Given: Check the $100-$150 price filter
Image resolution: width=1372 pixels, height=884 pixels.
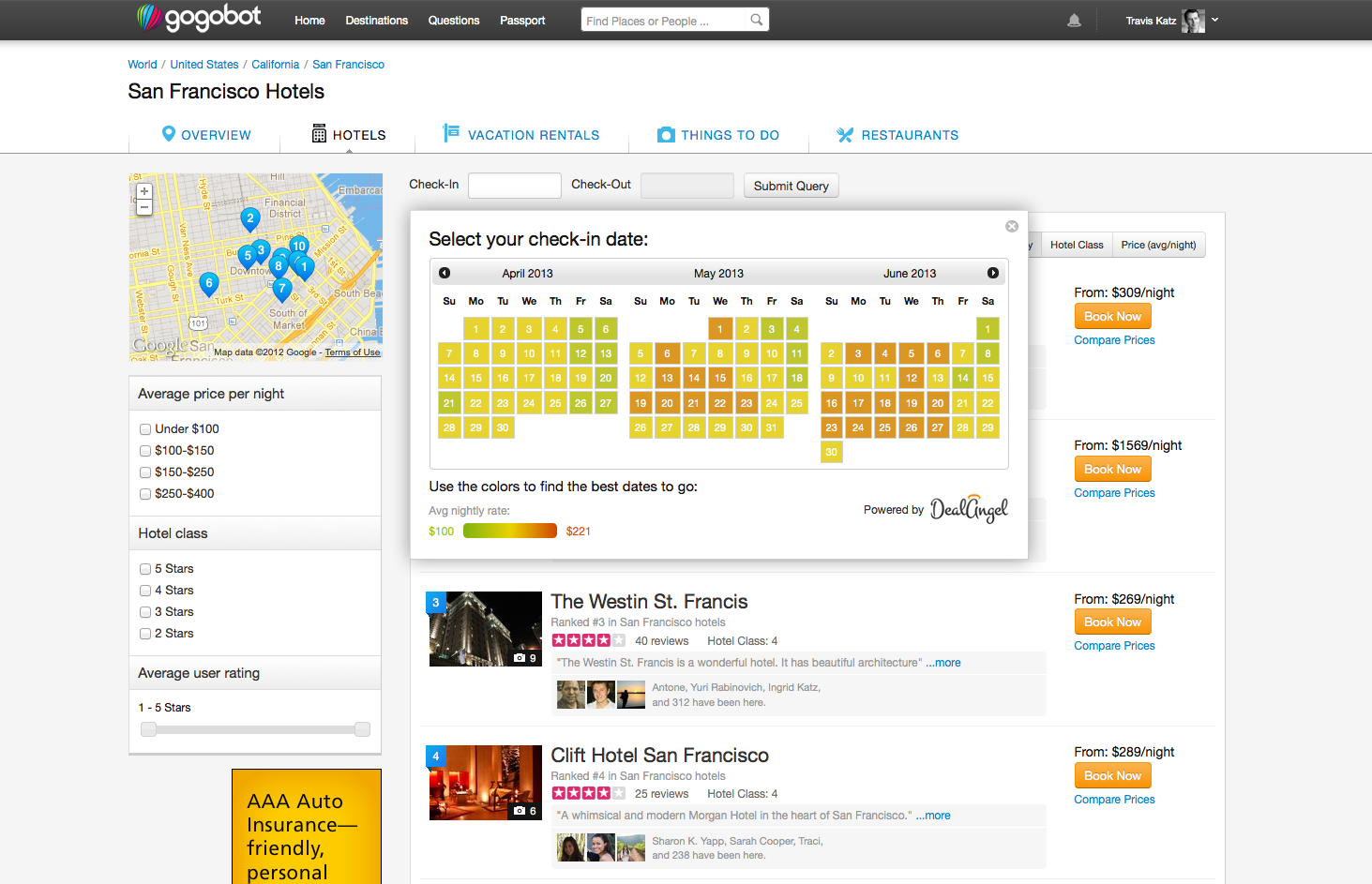Looking at the screenshot, I should 145,451.
